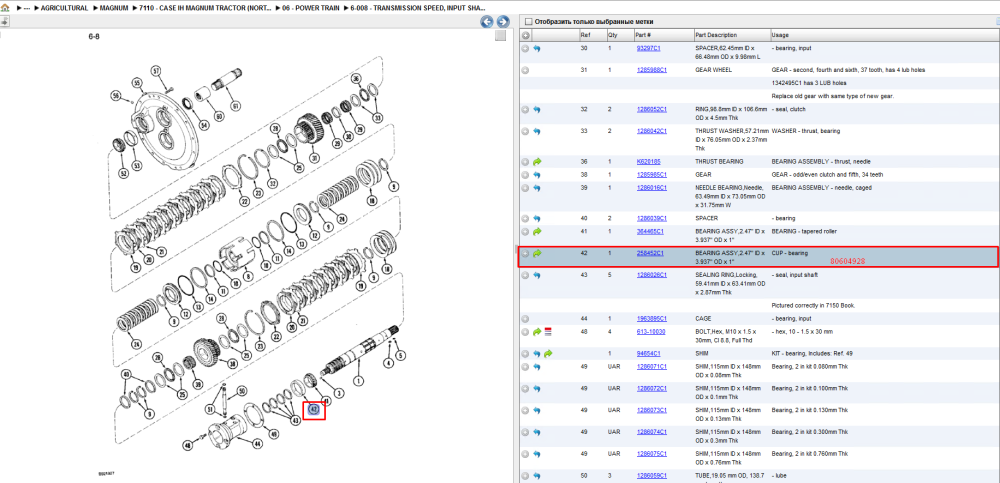
Task: Select round marker for Ref 33 THRUST WASHER row
Action: tap(526, 131)
